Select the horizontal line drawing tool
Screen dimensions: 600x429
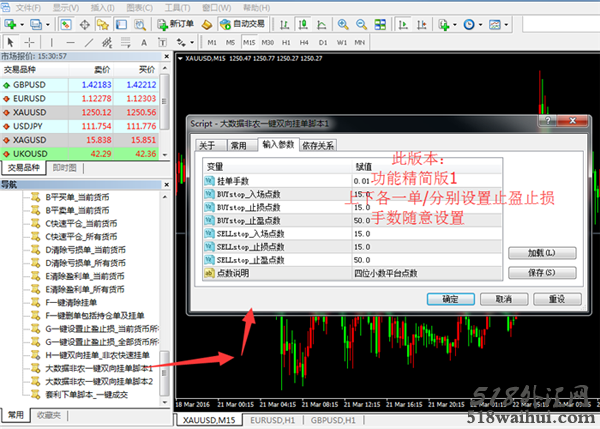[70, 43]
